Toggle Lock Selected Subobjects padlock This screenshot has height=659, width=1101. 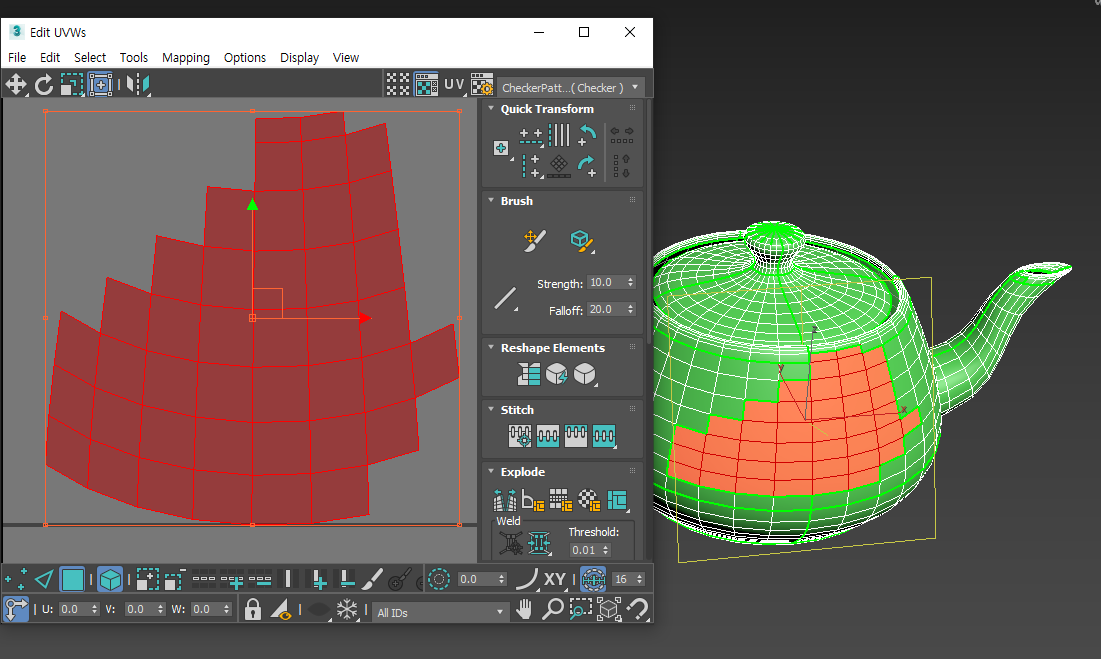click(253, 609)
